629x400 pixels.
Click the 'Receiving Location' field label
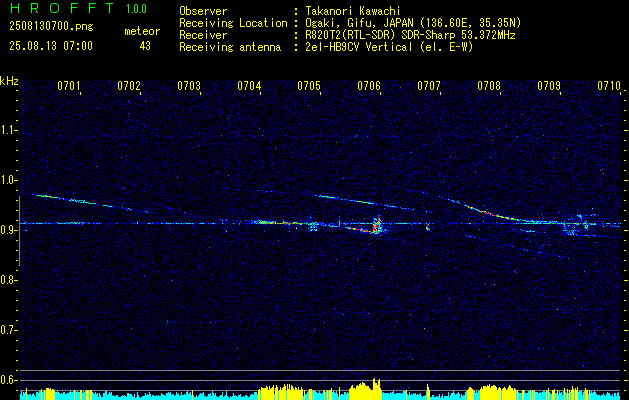233,23
